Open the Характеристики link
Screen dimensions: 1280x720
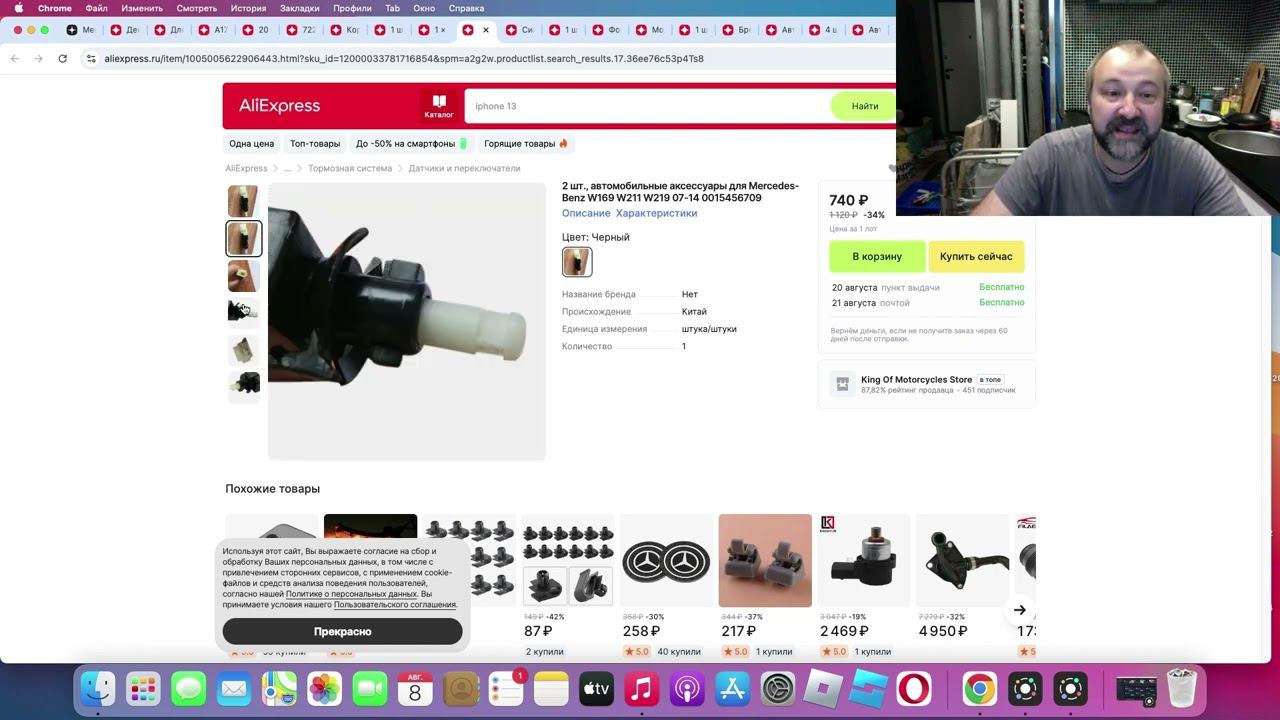click(x=656, y=213)
